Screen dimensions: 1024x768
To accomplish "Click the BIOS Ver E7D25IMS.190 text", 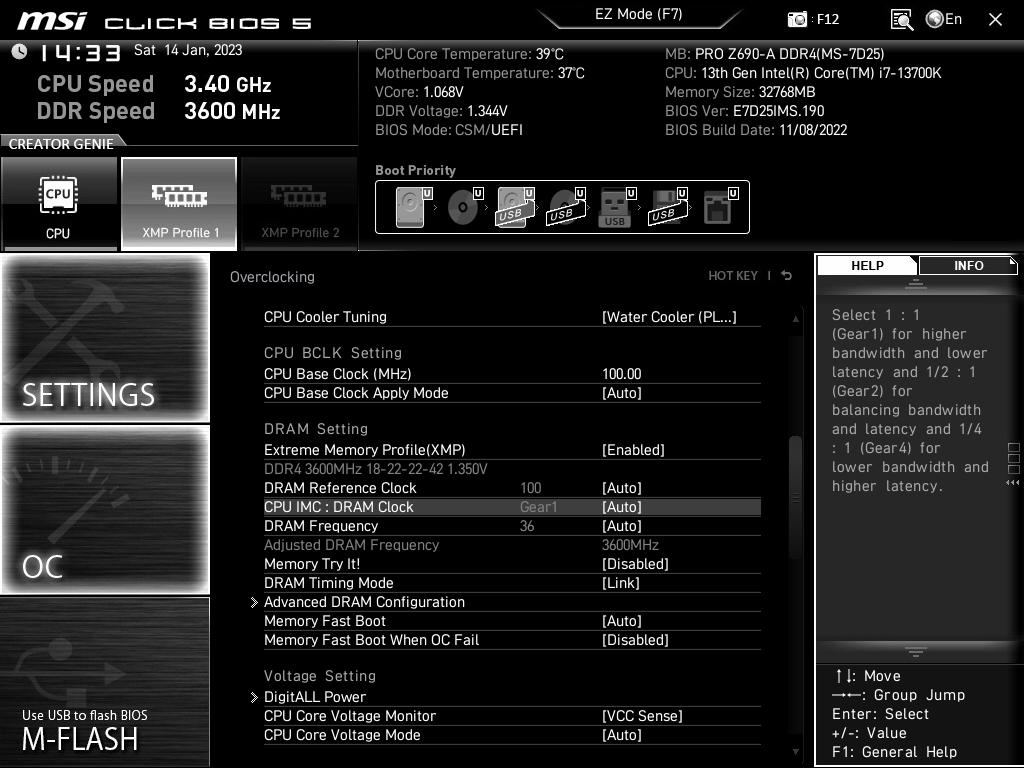I will (x=744, y=111).
